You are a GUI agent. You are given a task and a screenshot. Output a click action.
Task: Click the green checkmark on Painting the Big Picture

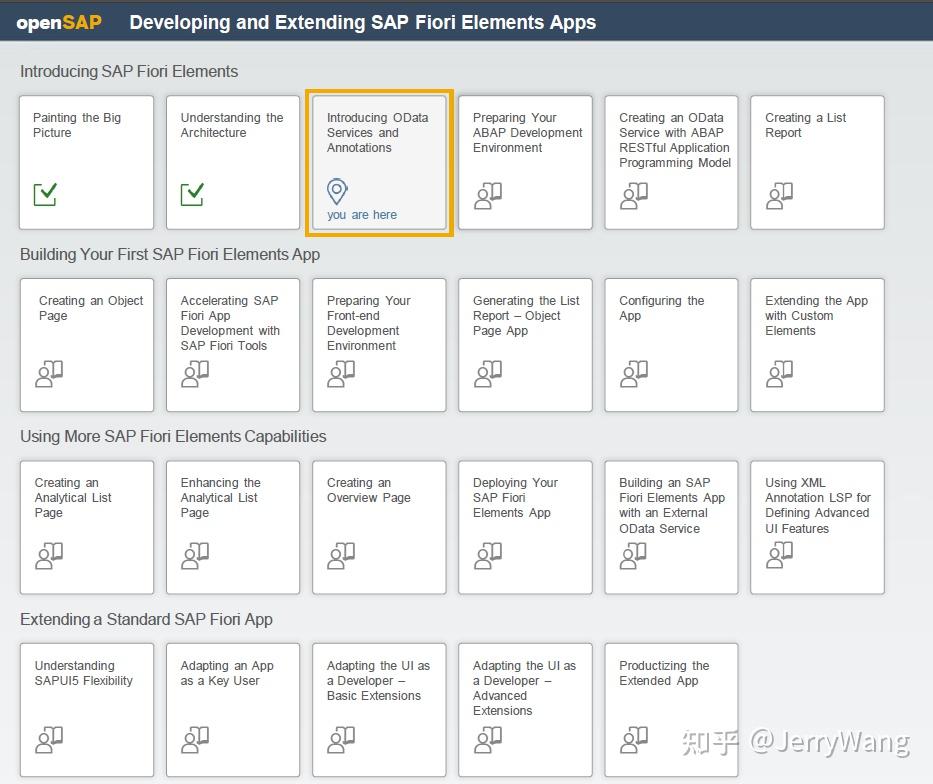pyautogui.click(x=45, y=196)
